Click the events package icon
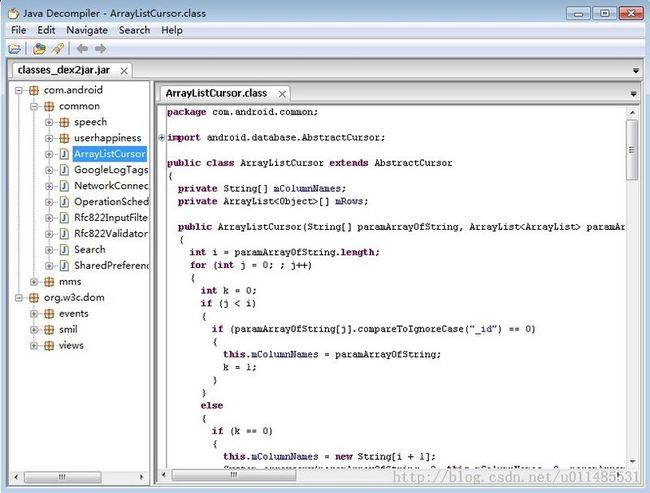Screen dimensions: 650x493 pyautogui.click(x=49, y=314)
